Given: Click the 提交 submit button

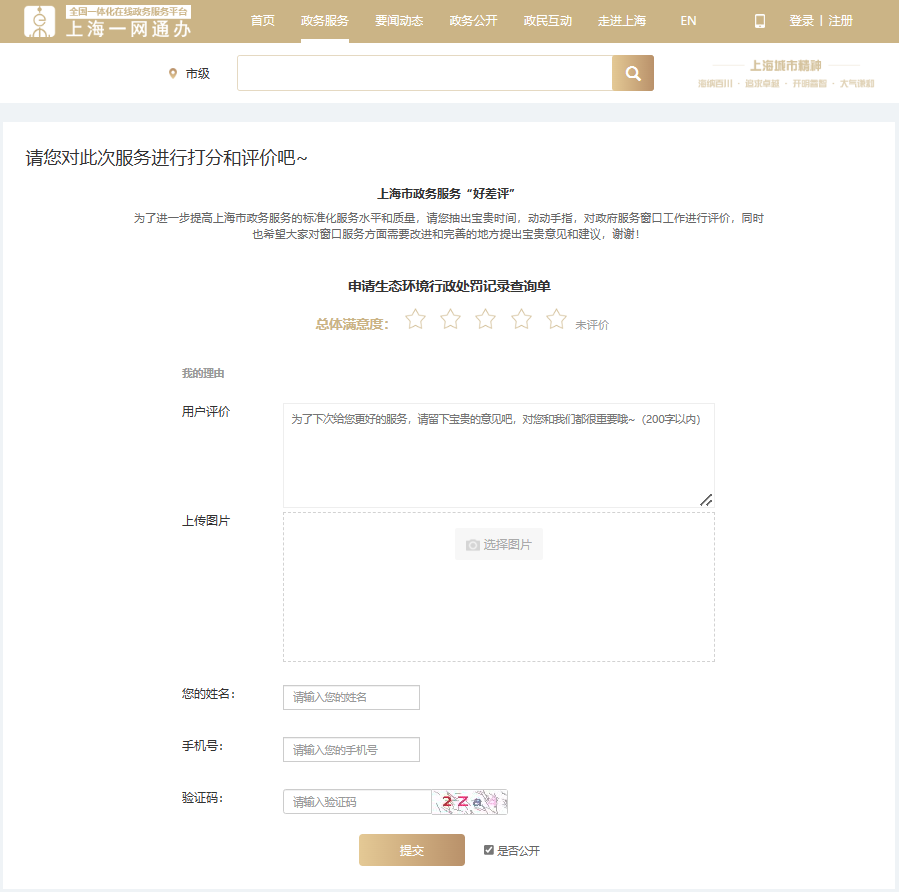Looking at the screenshot, I should tap(411, 849).
